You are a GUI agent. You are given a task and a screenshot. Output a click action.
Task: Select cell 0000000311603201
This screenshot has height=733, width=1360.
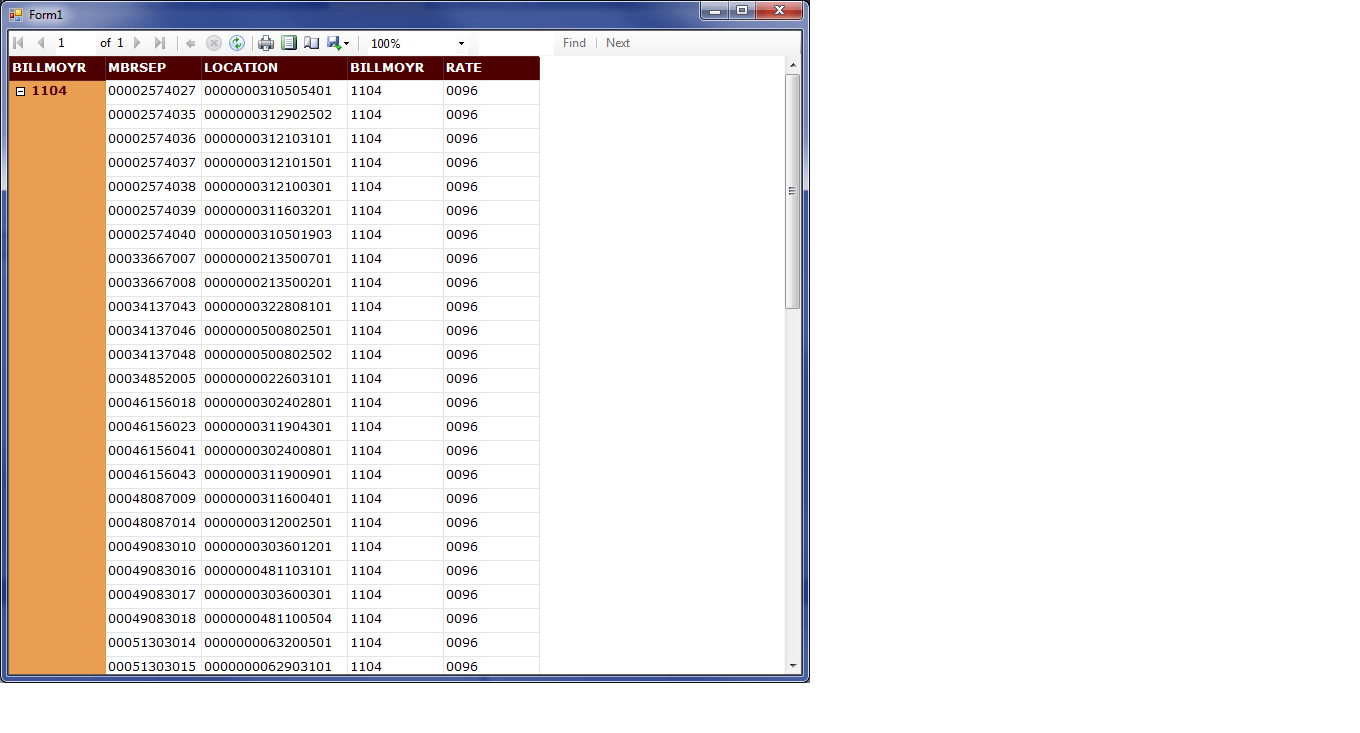(x=274, y=211)
